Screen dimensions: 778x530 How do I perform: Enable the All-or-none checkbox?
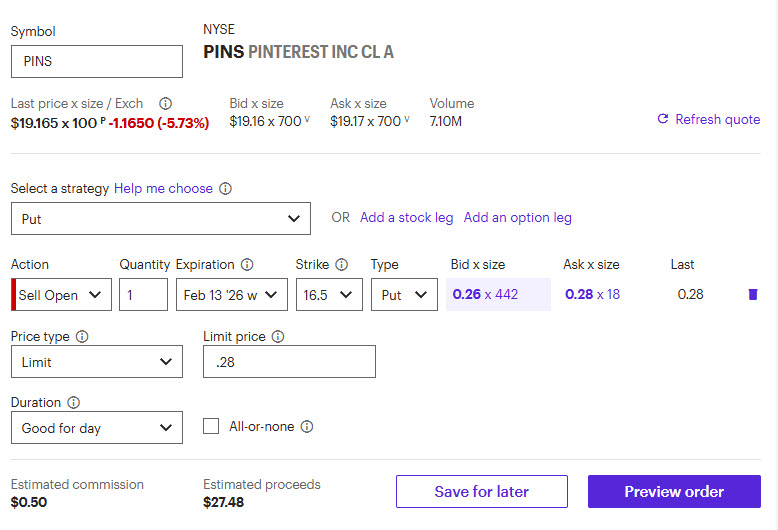click(x=211, y=426)
